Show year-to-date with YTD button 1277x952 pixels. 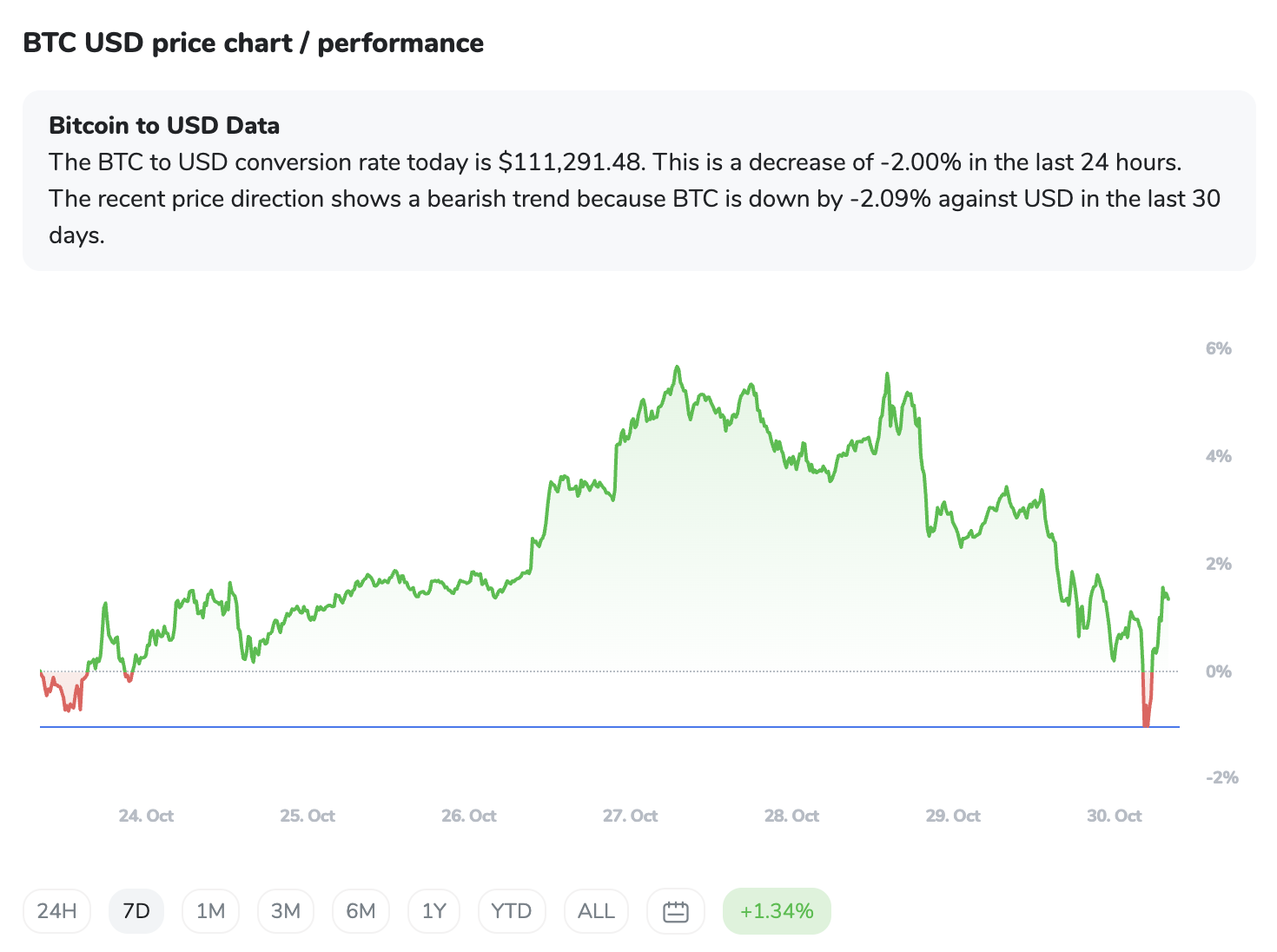pos(511,911)
